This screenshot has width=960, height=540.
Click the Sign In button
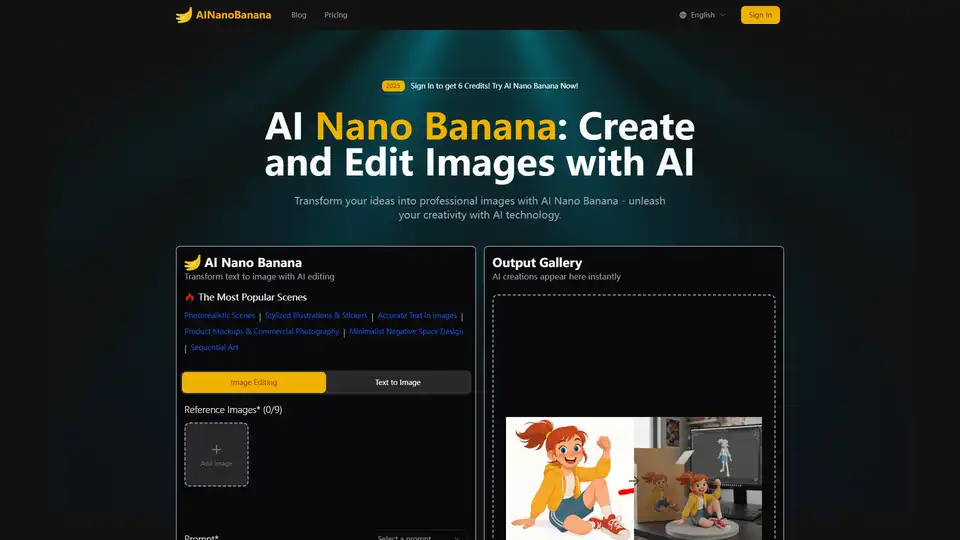760,15
